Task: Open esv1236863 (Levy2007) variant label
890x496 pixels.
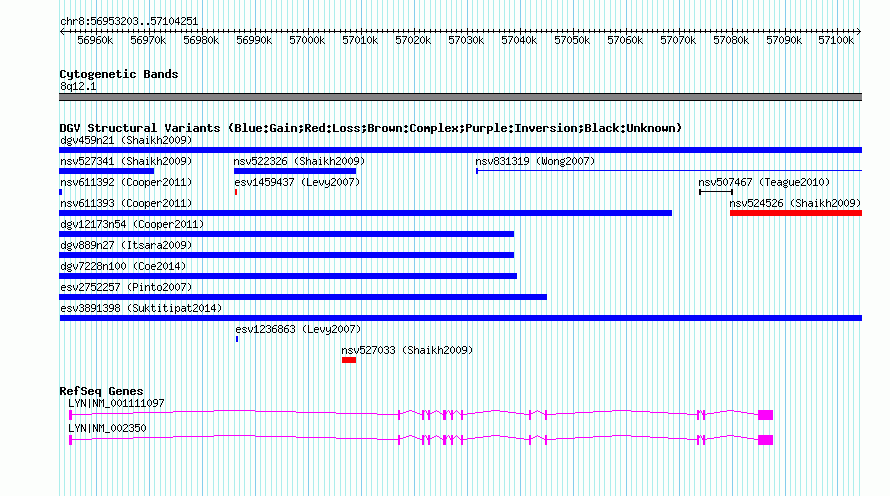Action: point(298,329)
